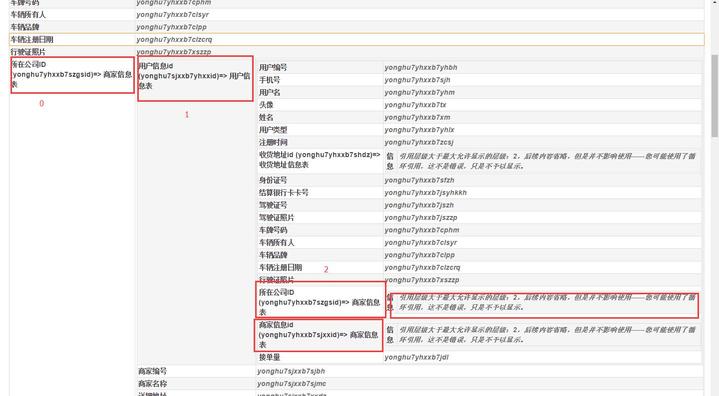
Task: Select the value yonghu7yhxxb7xm
Action: [x=417, y=117]
